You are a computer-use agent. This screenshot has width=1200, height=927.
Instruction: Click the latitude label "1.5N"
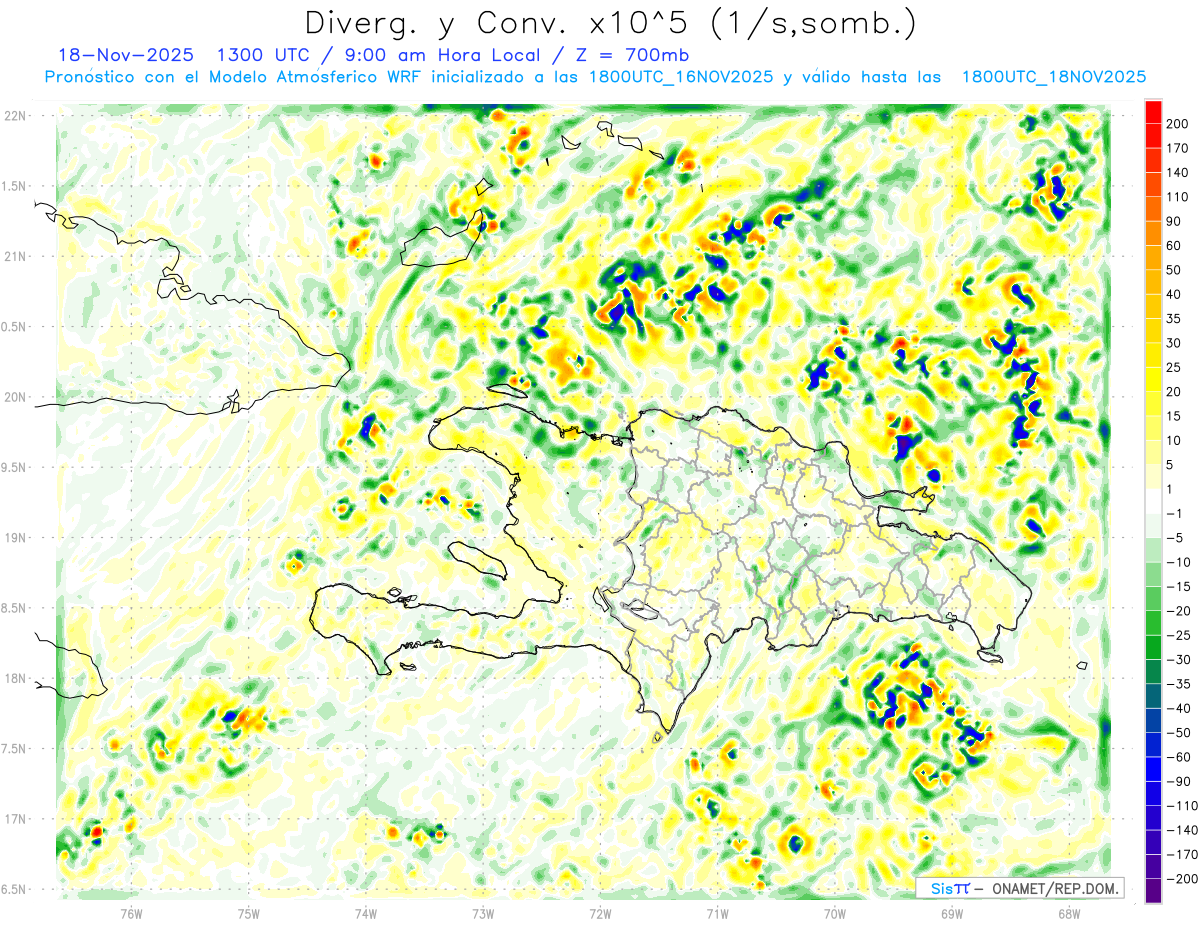pos(13,186)
